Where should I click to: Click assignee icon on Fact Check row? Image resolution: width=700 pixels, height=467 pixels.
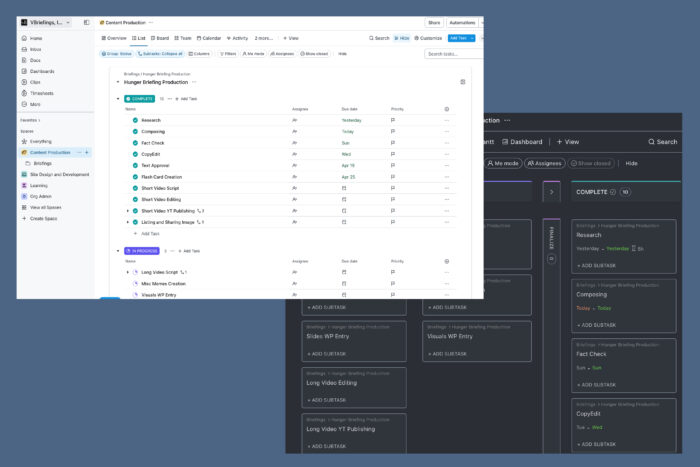point(294,143)
